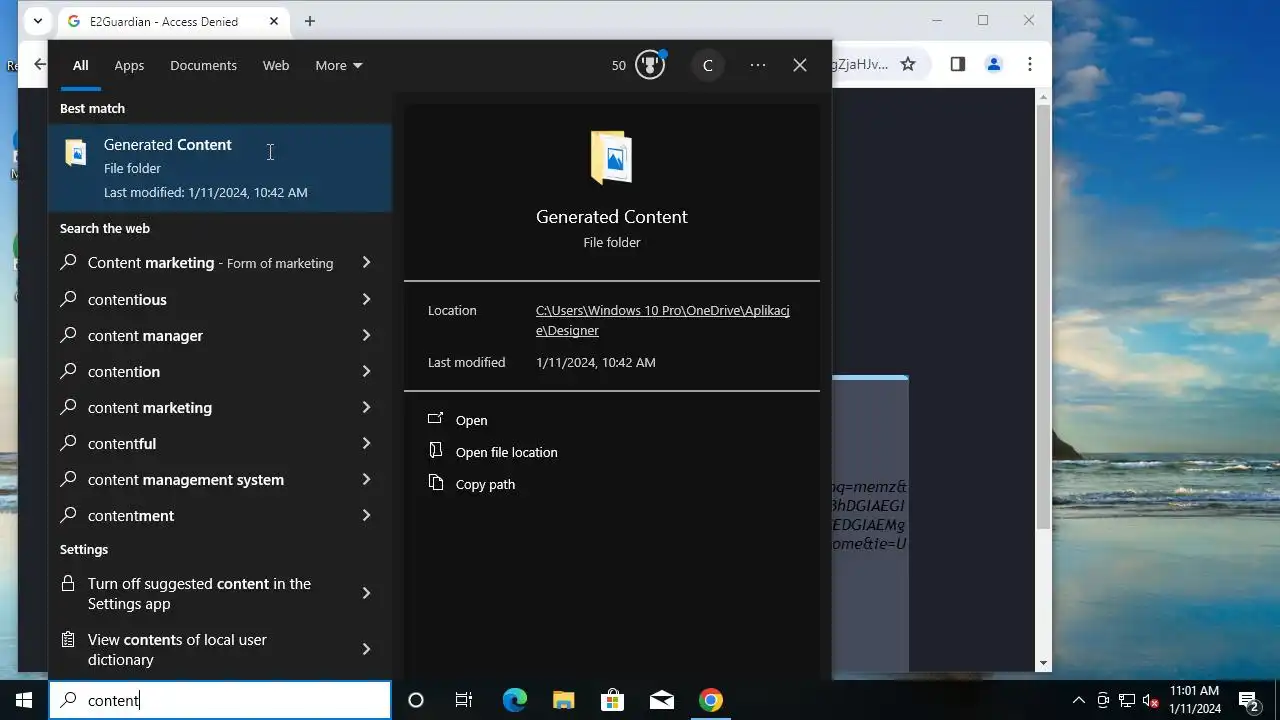The image size is (1280, 720).
Task: Expand arrow beside contentment suggestion
Action: [366, 515]
